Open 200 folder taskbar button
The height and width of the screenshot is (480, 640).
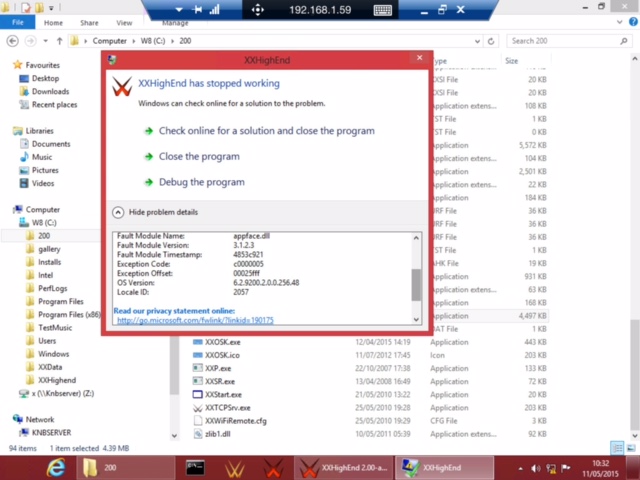pyautogui.click(x=127, y=468)
